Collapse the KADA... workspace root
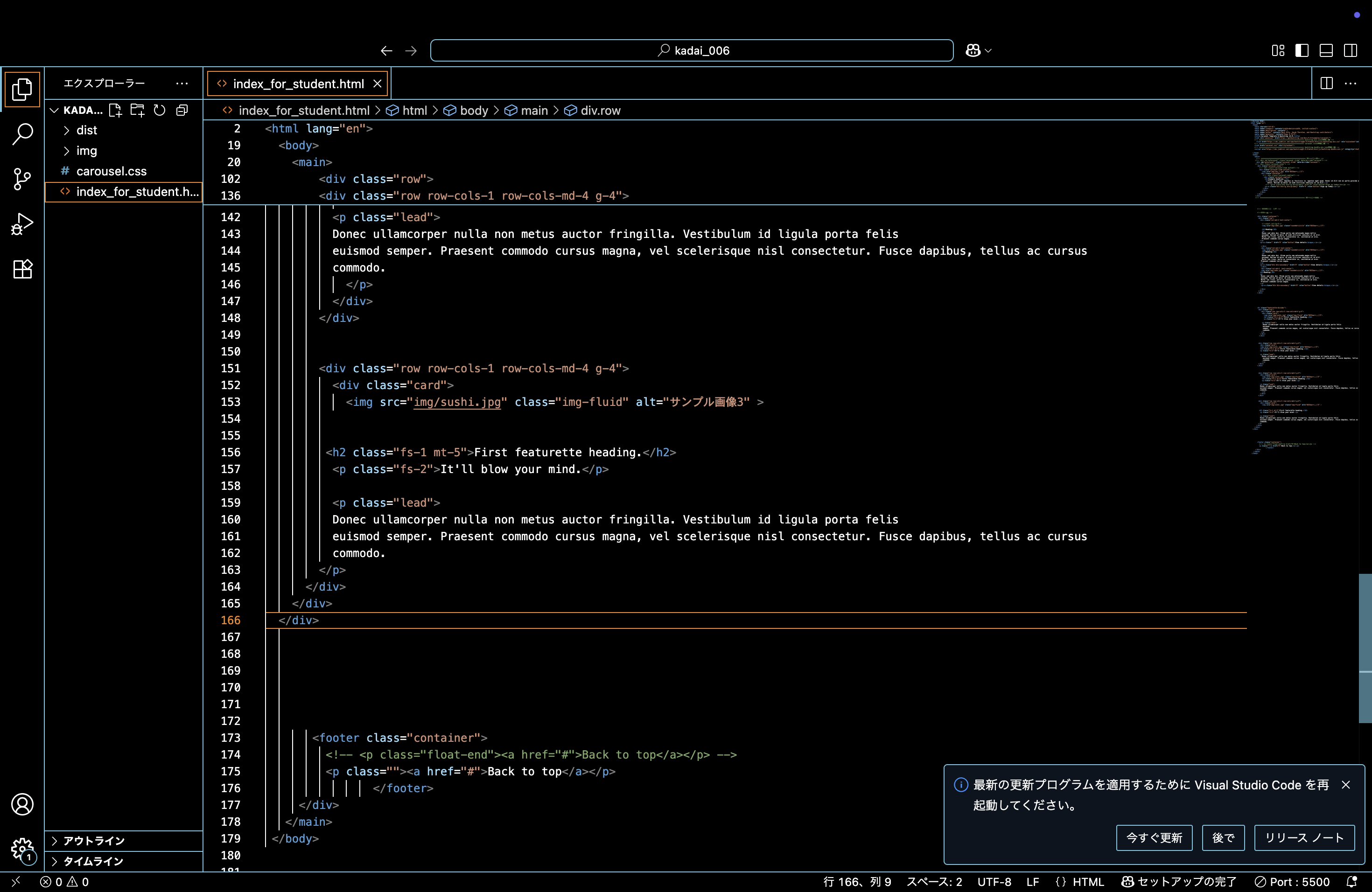 tap(54, 110)
